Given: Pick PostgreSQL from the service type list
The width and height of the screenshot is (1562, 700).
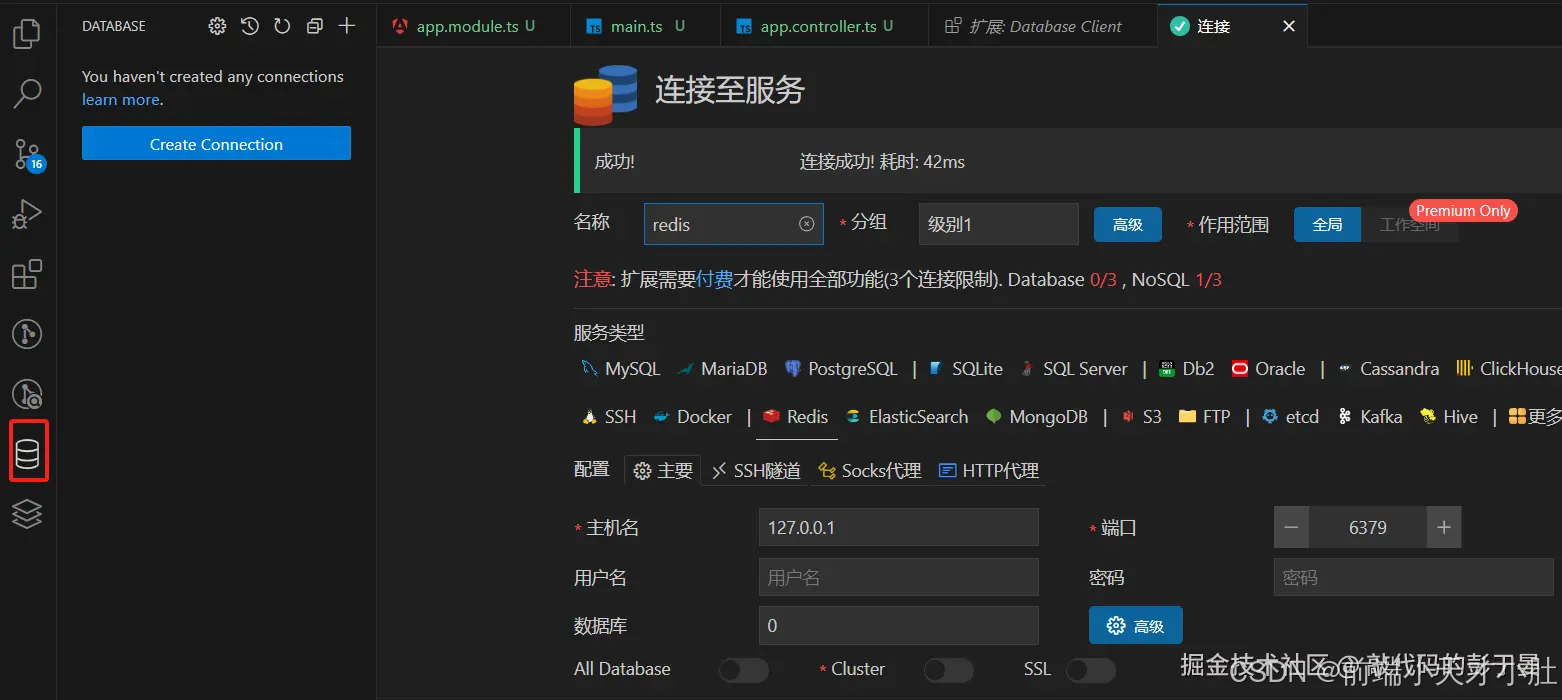Looking at the screenshot, I should click(x=842, y=368).
